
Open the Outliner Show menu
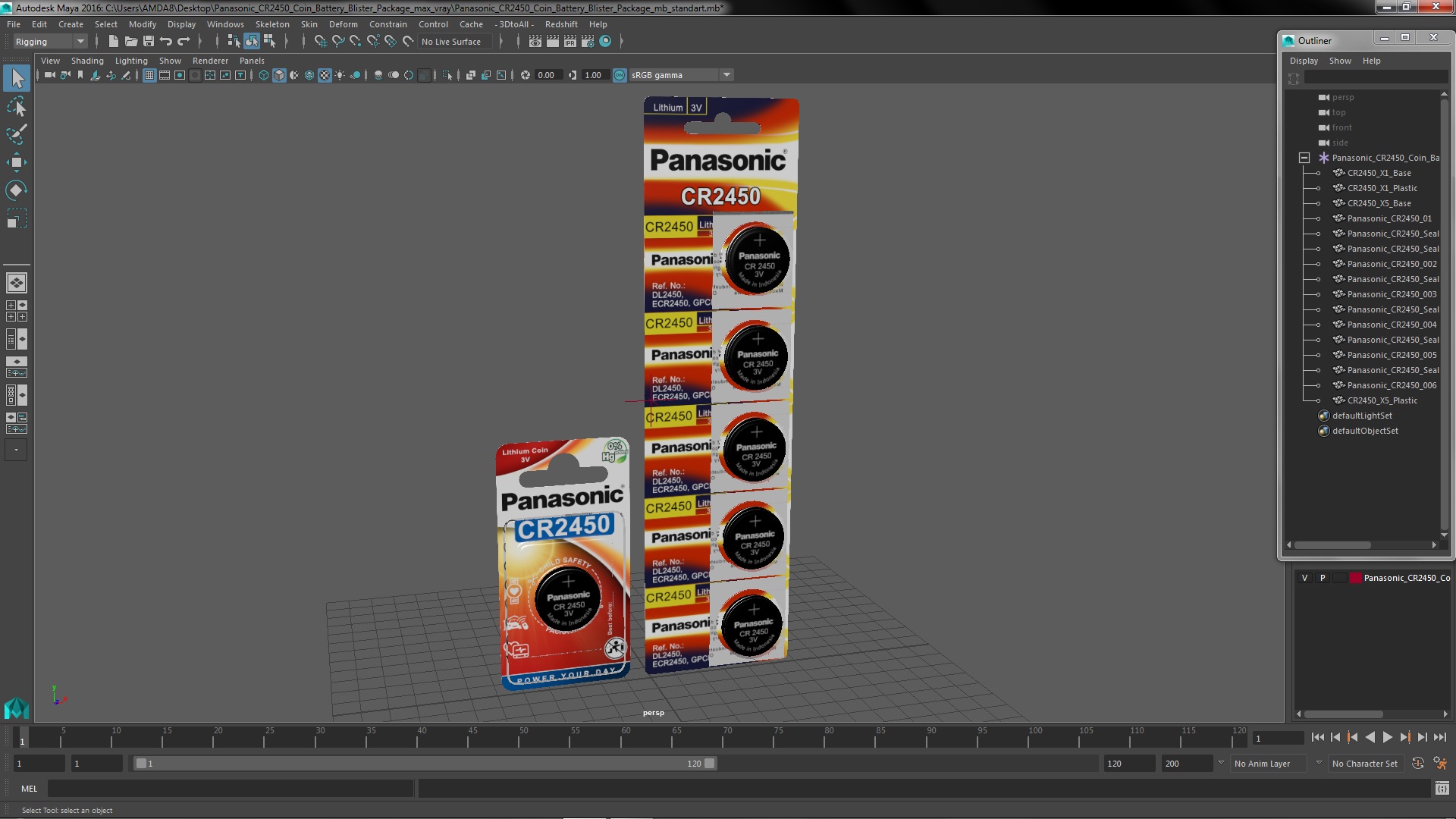point(1340,61)
